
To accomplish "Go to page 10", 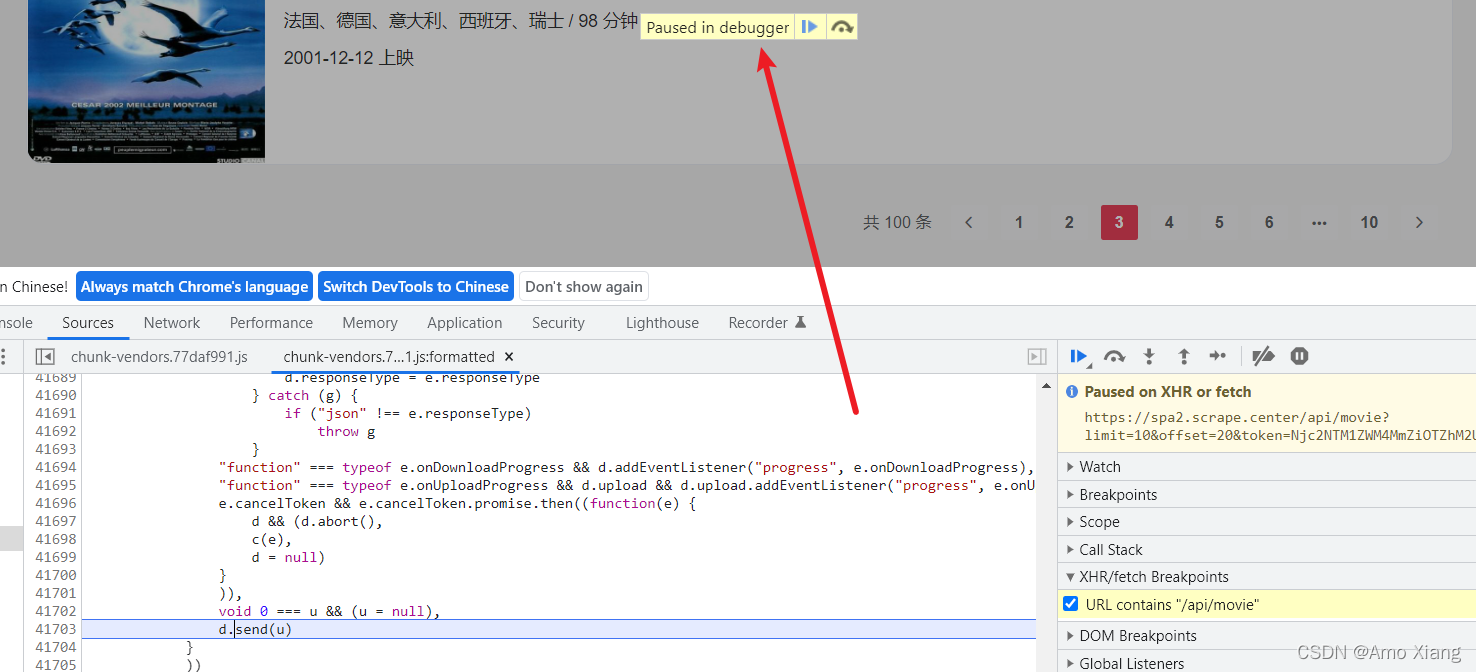I will [x=1369, y=222].
